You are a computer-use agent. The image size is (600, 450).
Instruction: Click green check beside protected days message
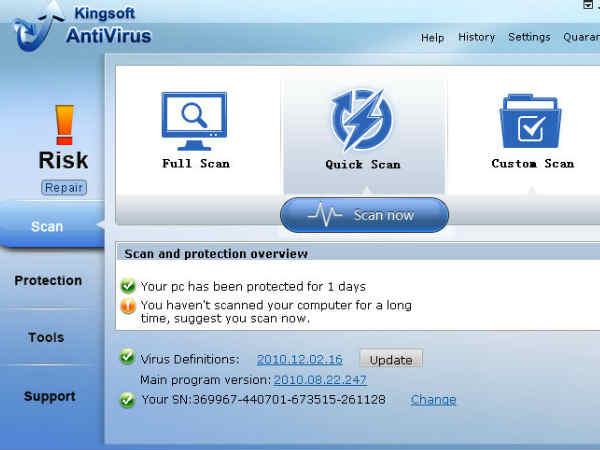pos(128,286)
